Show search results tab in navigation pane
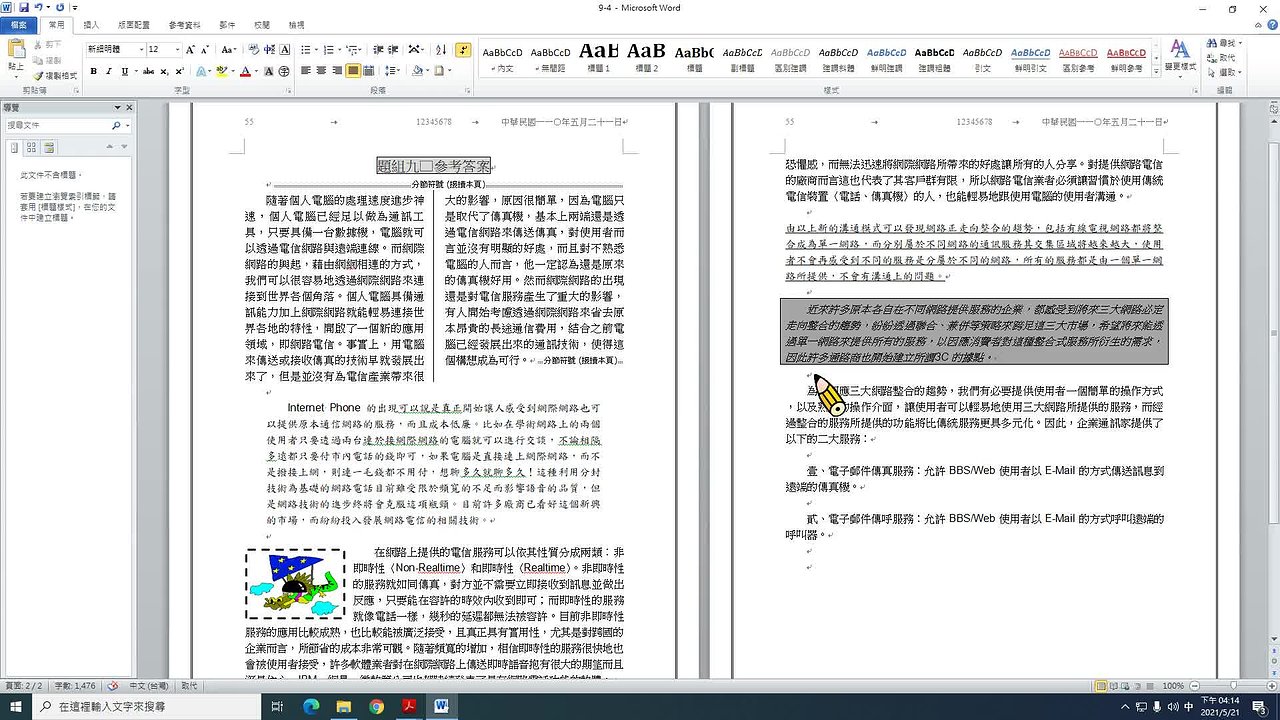 click(x=48, y=147)
